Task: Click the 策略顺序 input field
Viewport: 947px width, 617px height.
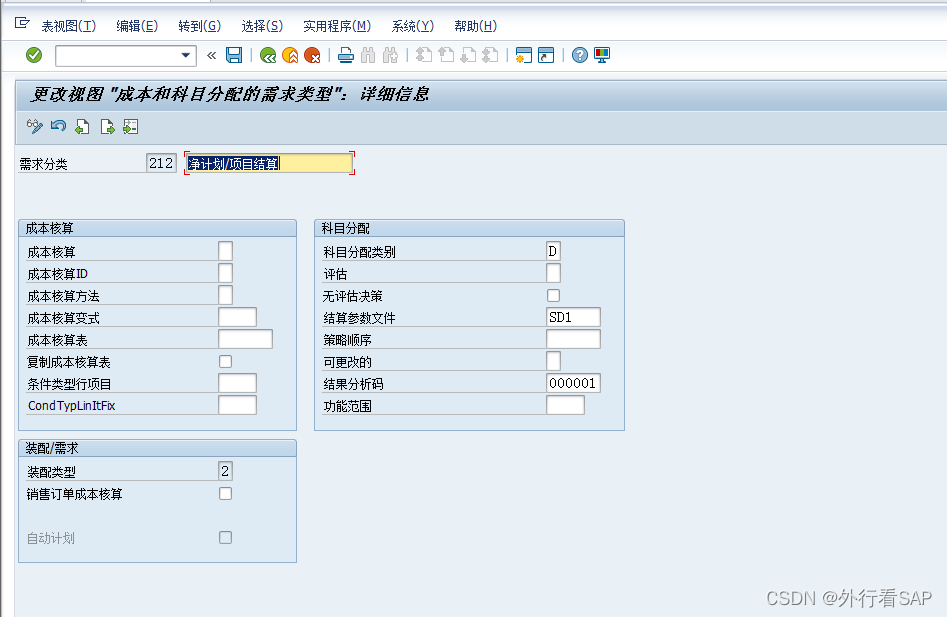Action: pyautogui.click(x=573, y=339)
